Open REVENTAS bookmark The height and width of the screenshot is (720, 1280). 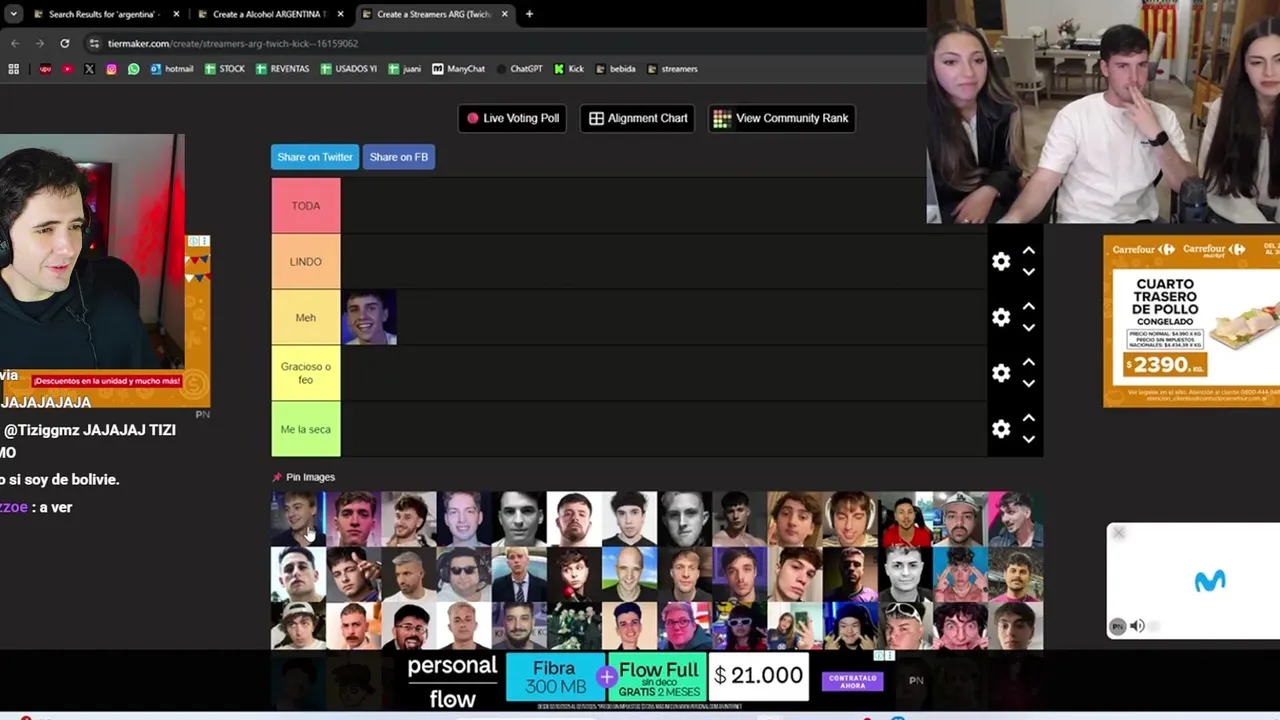(282, 69)
